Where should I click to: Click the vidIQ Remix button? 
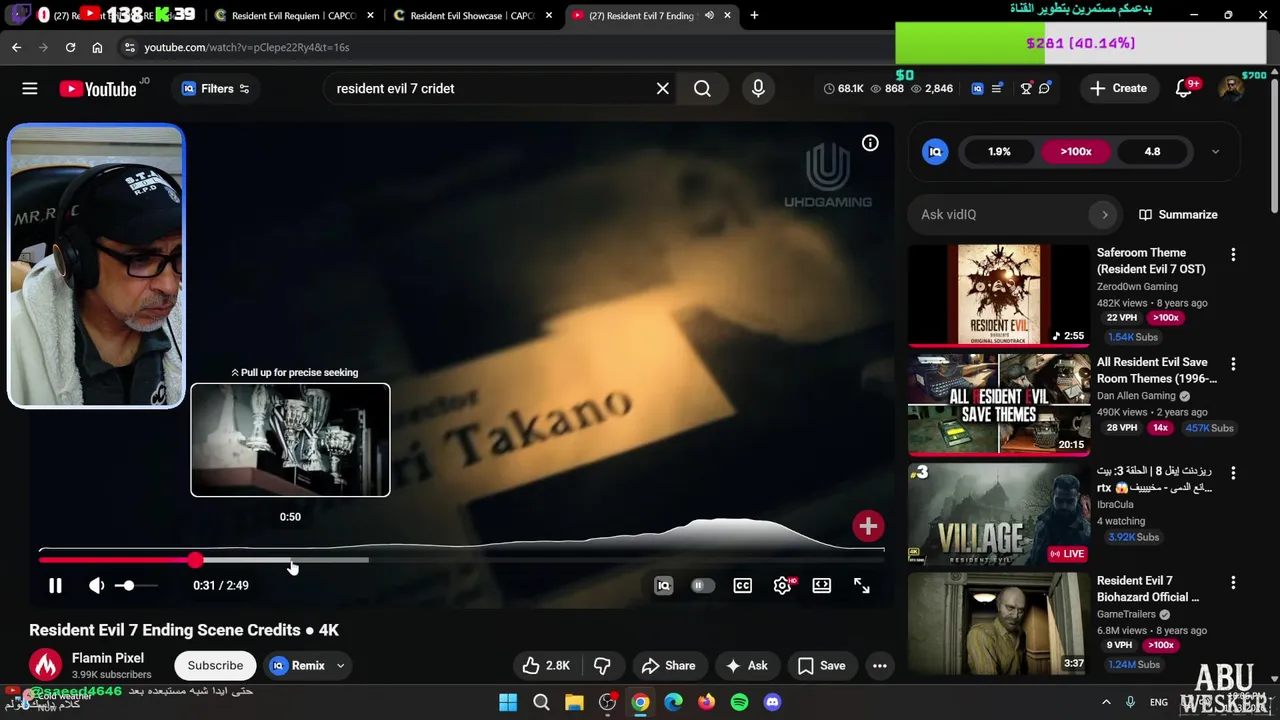[299, 666]
